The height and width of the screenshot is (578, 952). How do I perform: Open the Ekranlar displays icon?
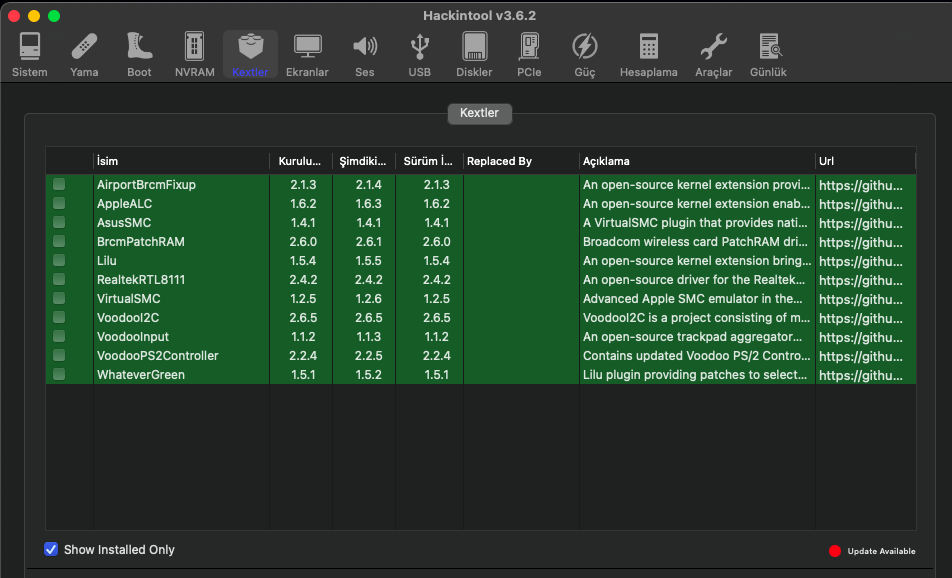point(307,54)
